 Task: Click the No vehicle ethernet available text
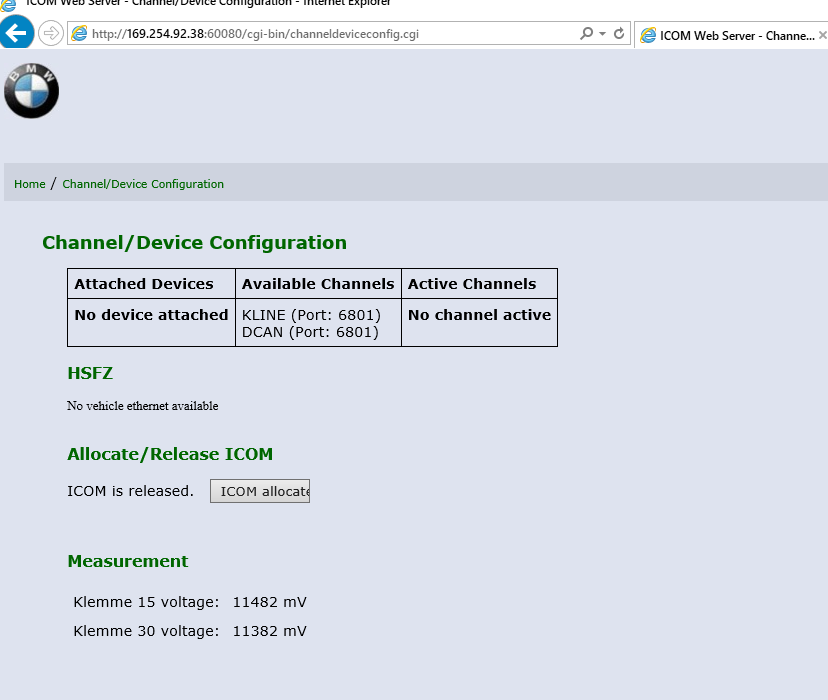[x=143, y=405]
